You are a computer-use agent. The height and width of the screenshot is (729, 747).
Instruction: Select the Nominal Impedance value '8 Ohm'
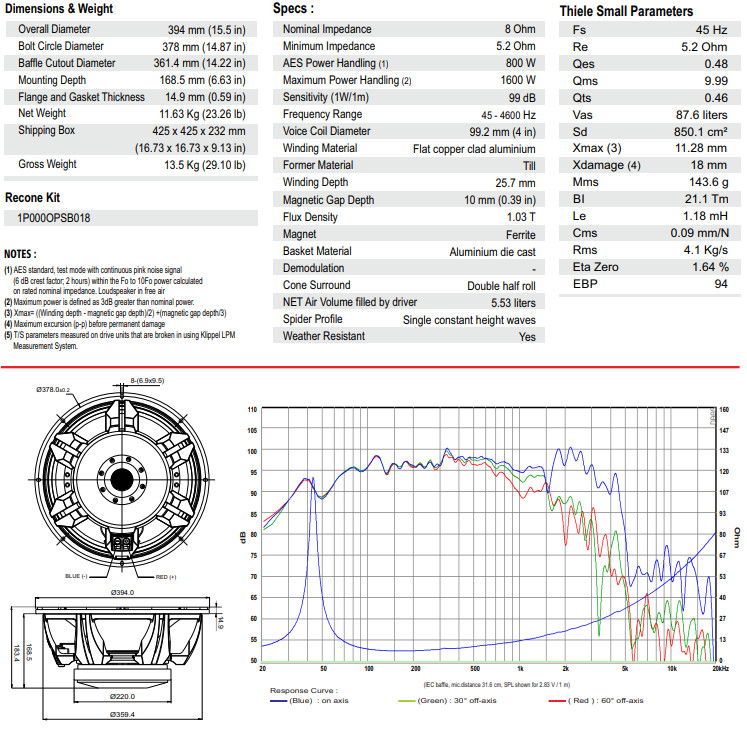coord(520,29)
